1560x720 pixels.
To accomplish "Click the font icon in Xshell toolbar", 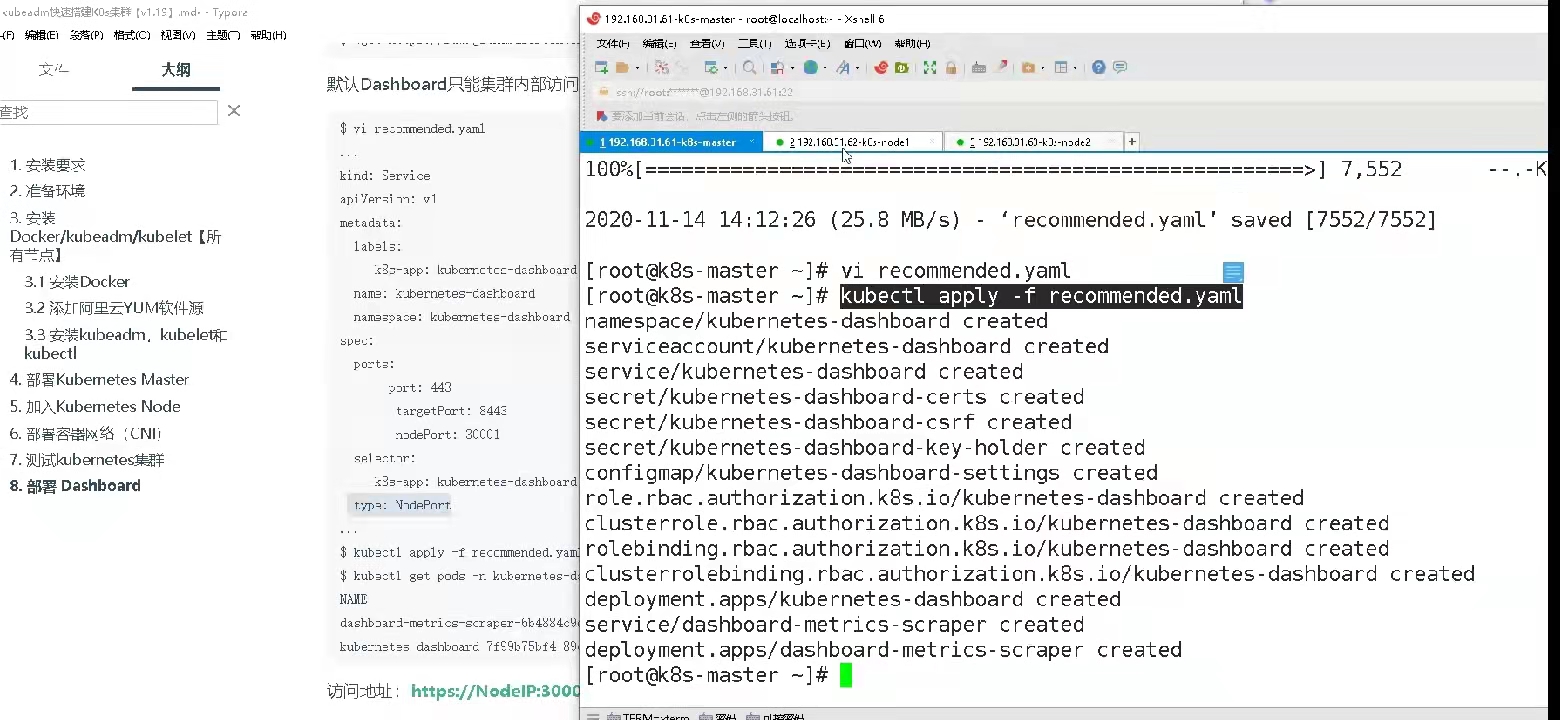I will tap(843, 68).
